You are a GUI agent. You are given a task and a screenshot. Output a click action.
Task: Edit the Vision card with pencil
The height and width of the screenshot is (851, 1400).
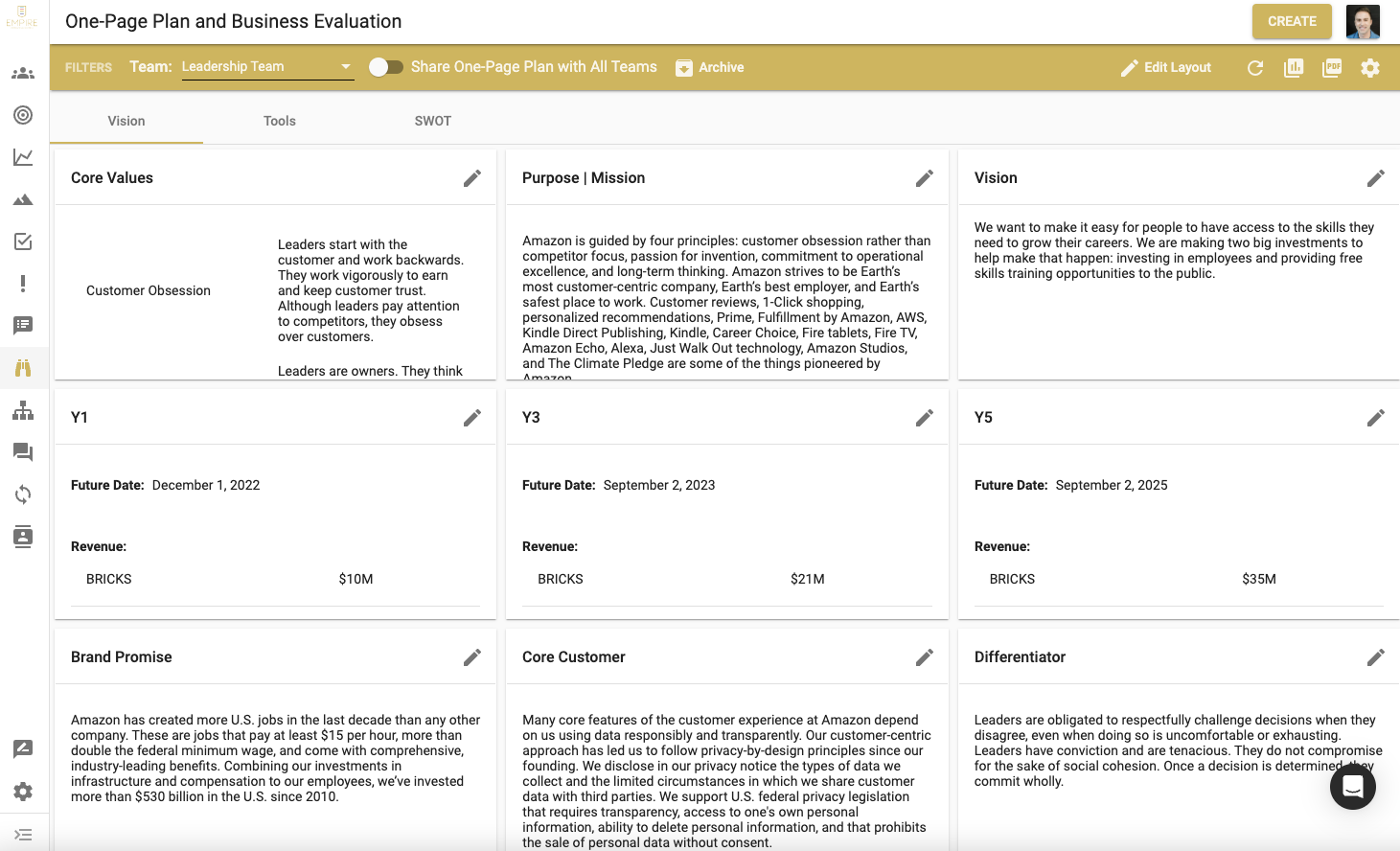pyautogui.click(x=1376, y=178)
